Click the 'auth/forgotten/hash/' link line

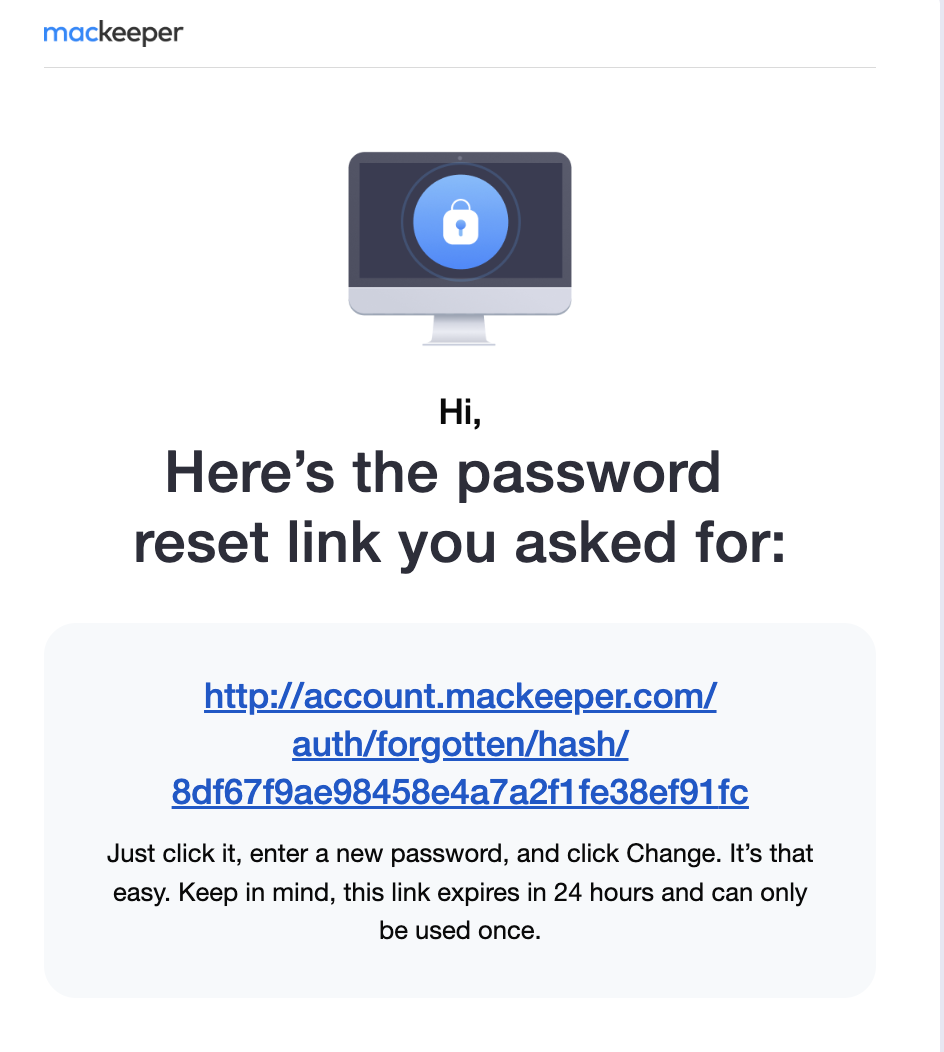point(460,744)
